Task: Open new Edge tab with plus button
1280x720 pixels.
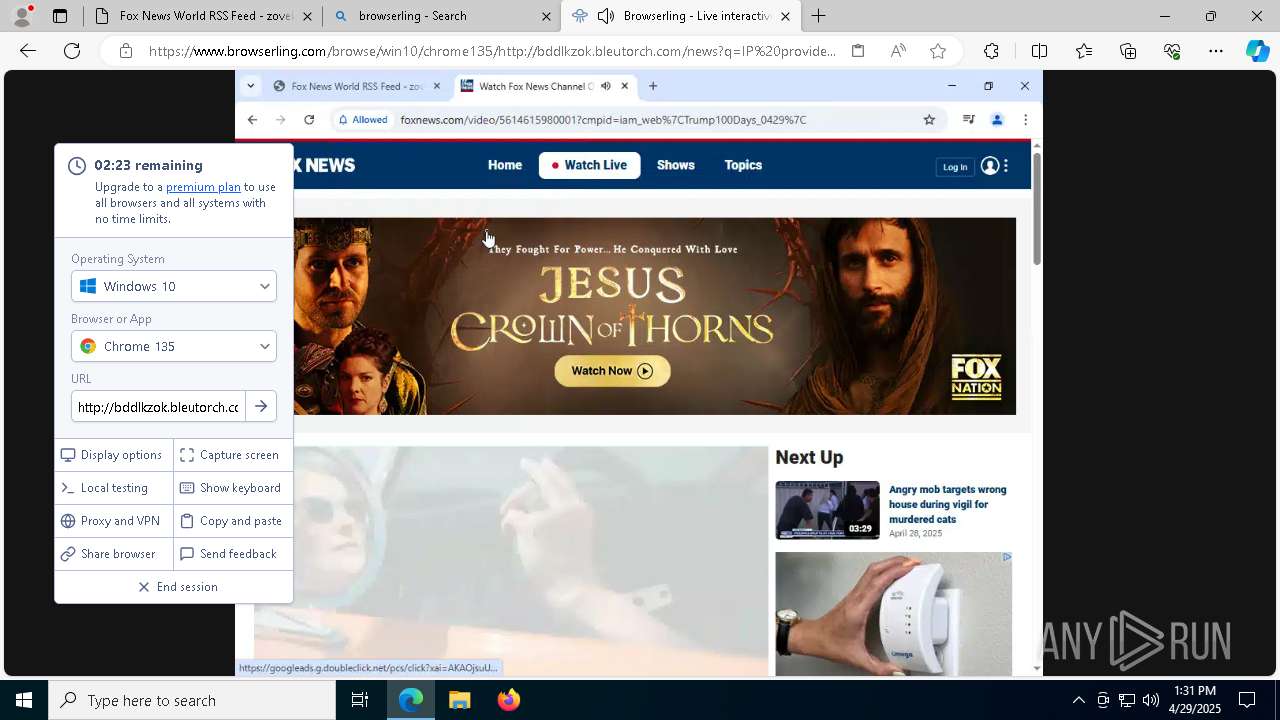Action: pos(818,16)
